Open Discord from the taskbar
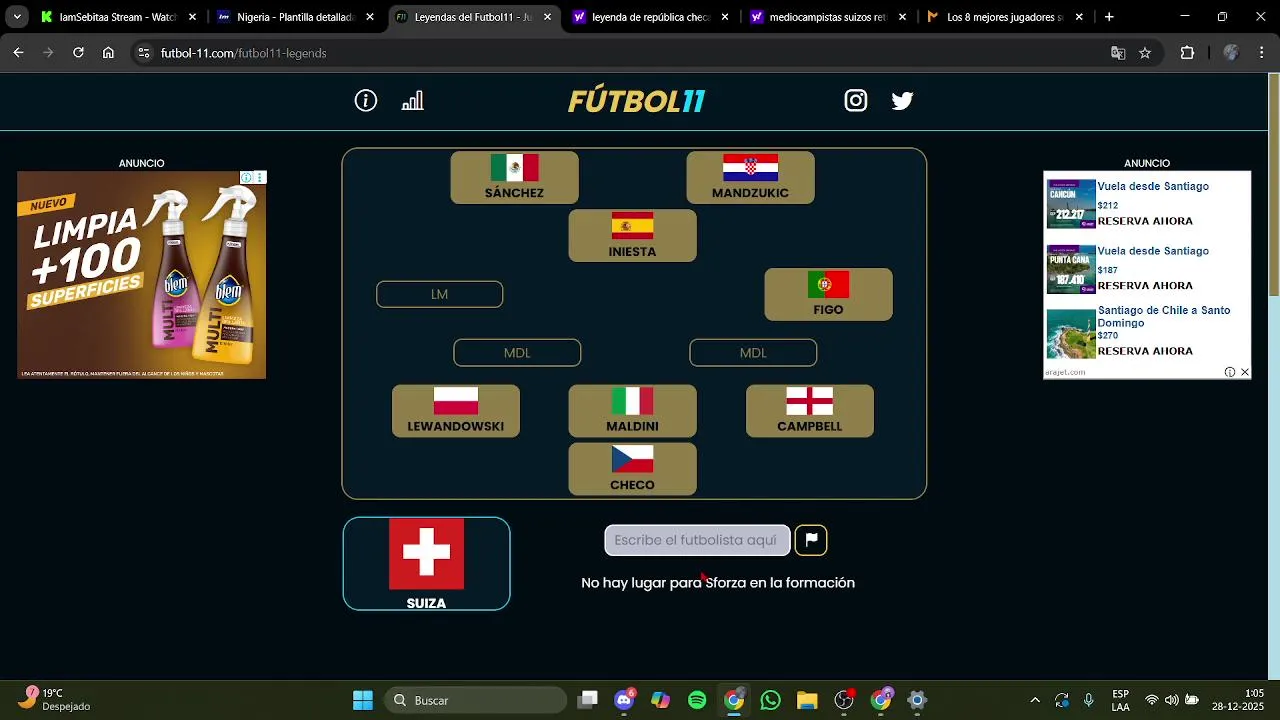Viewport: 1280px width, 720px height. [x=625, y=700]
